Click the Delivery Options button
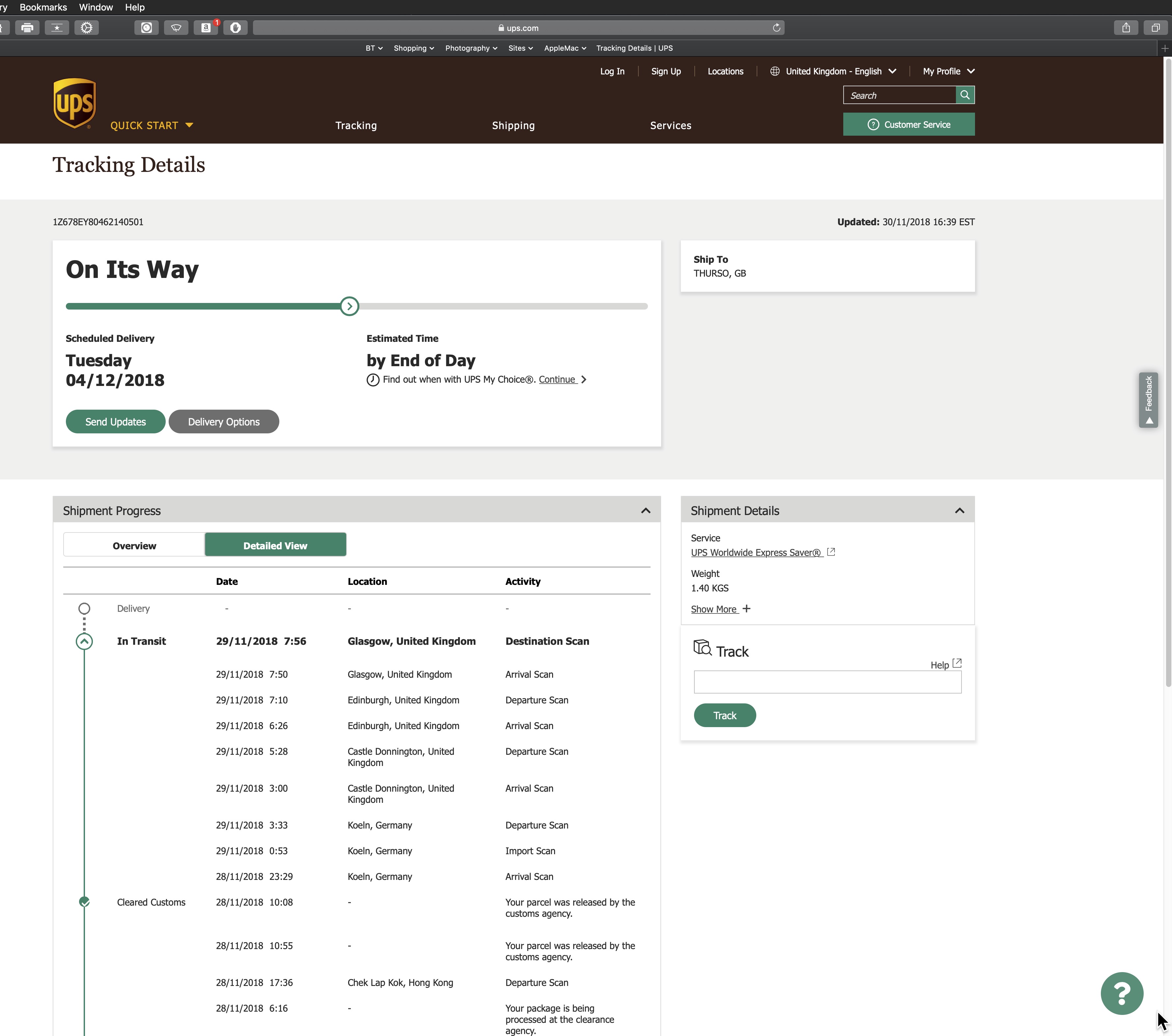The height and width of the screenshot is (1036, 1172). (224, 422)
